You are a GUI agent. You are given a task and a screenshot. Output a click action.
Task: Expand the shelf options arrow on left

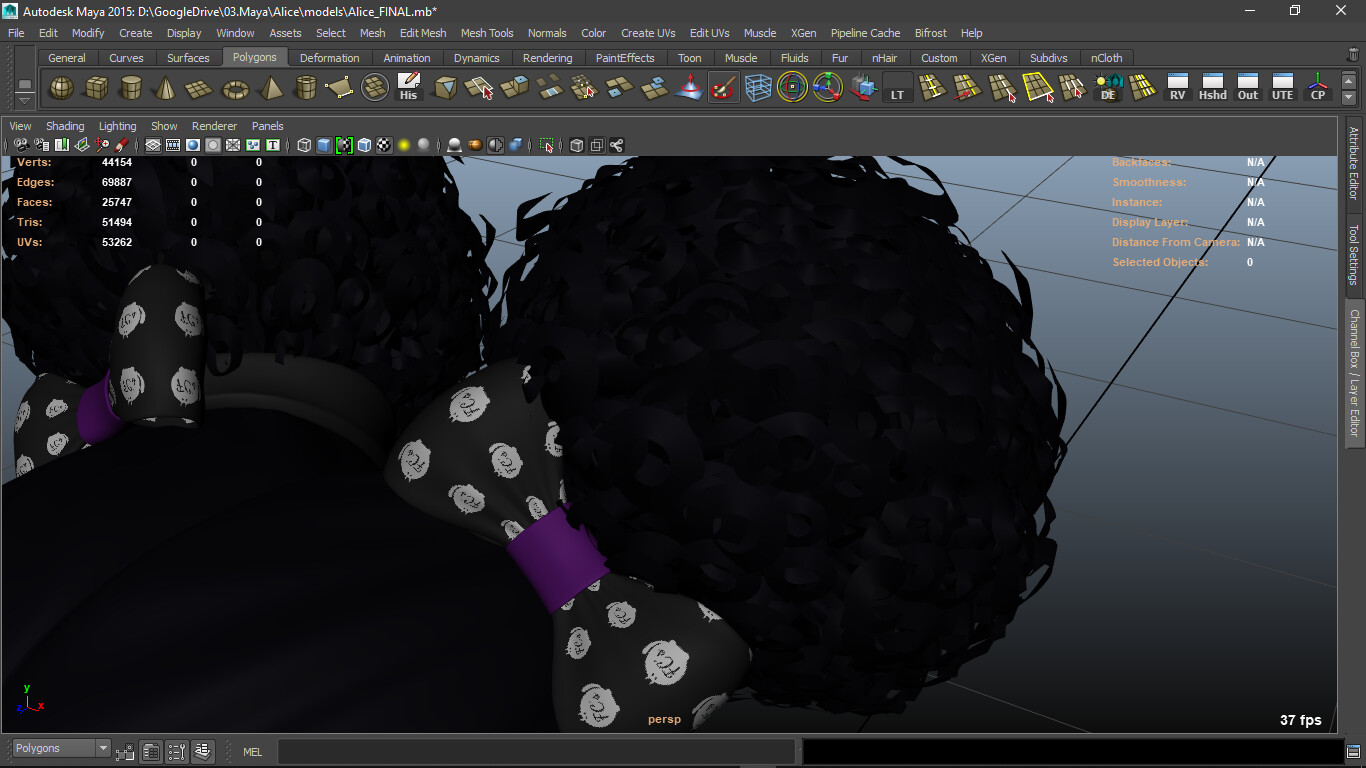24,91
